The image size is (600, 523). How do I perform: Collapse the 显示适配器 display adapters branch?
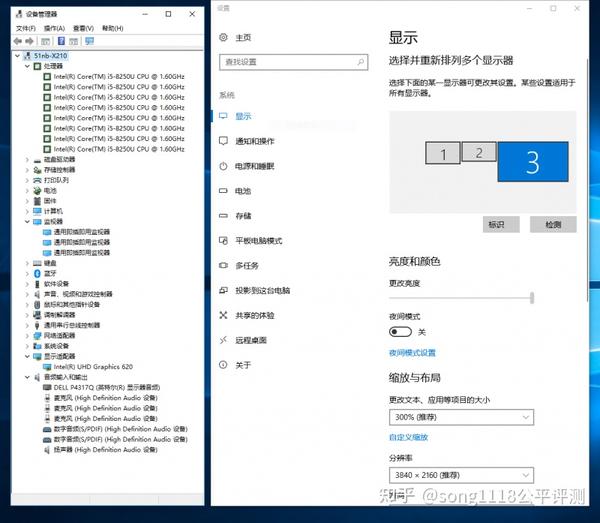coord(27,356)
